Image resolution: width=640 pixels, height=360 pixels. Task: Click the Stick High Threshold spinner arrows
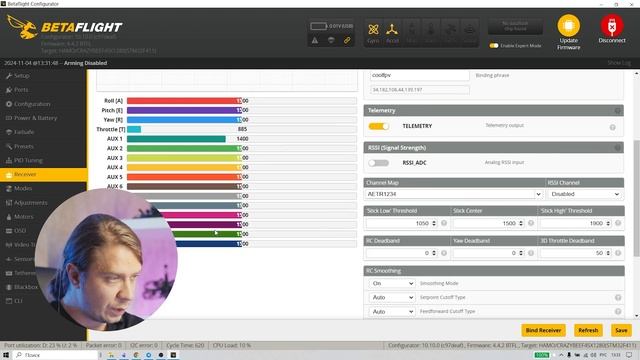pyautogui.click(x=608, y=223)
